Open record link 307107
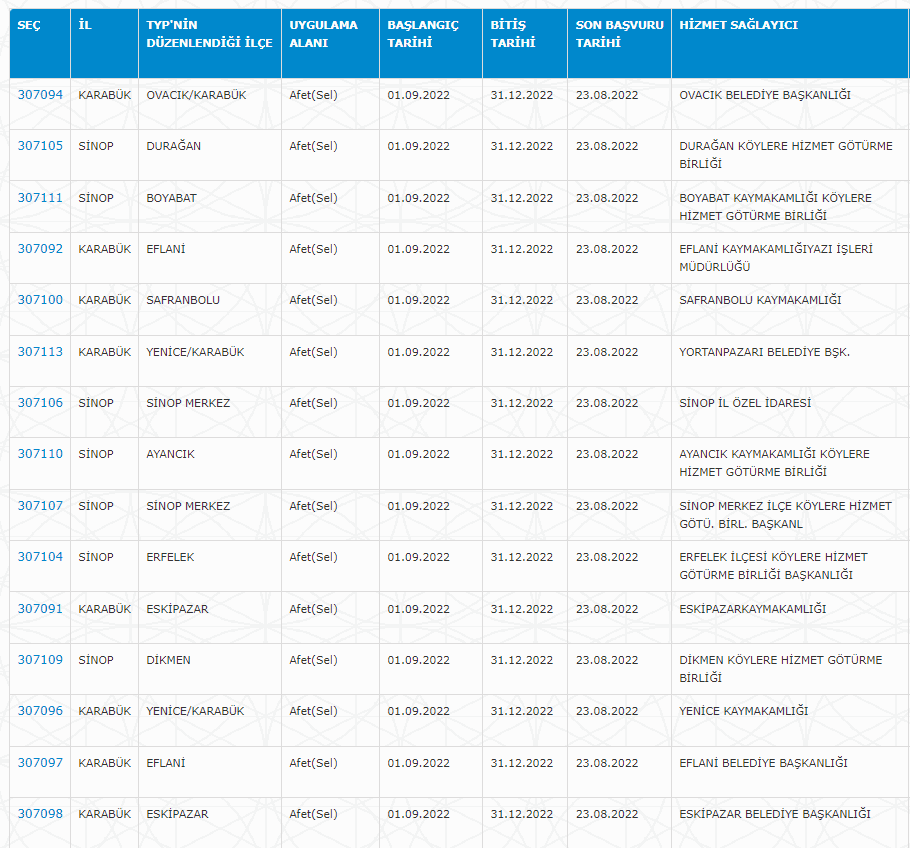Image resolution: width=910 pixels, height=848 pixels. (x=40, y=506)
